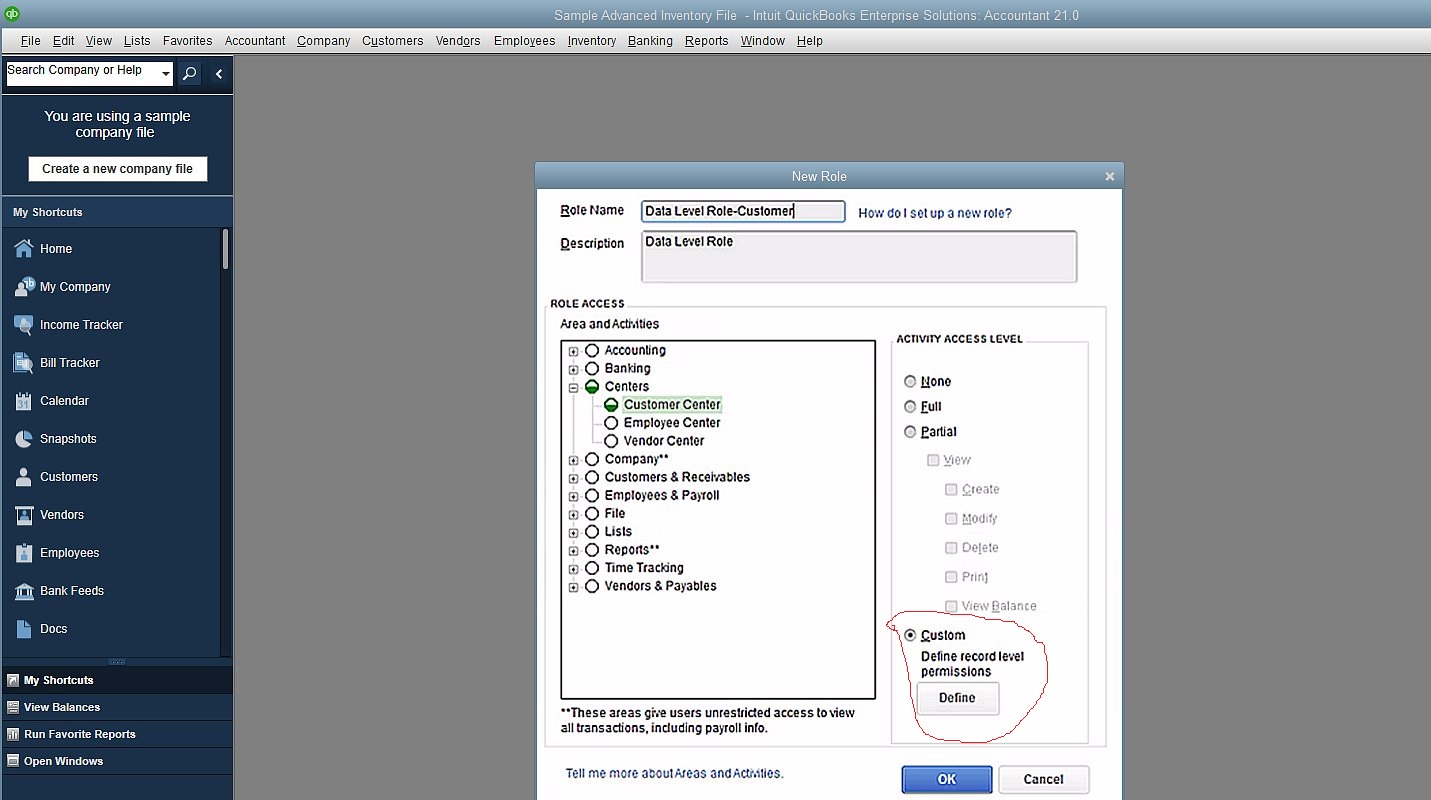1431x800 pixels.
Task: Select Customer Center in the tree
Action: point(672,405)
